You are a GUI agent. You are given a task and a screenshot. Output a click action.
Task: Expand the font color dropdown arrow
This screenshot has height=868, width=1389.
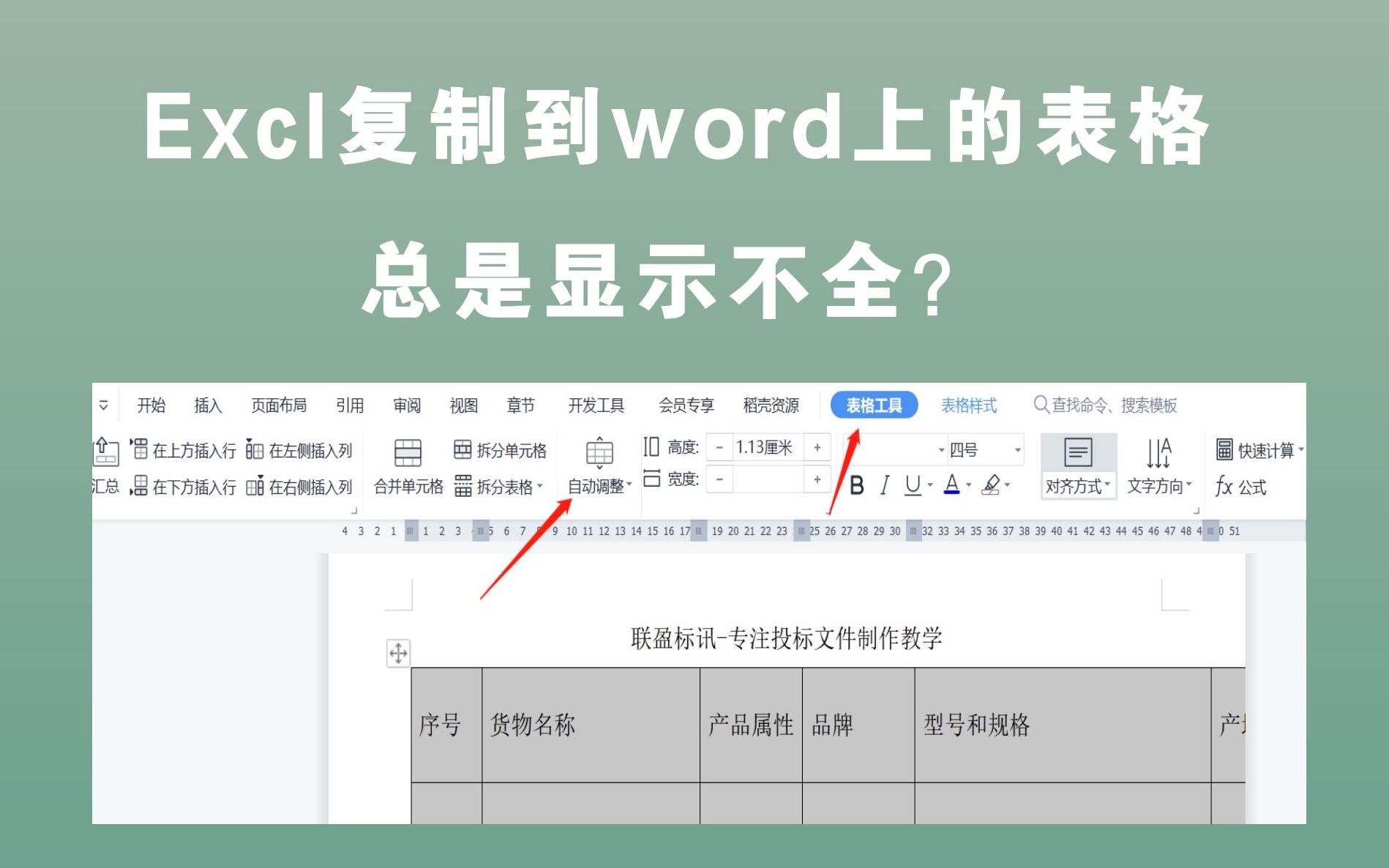coord(969,485)
